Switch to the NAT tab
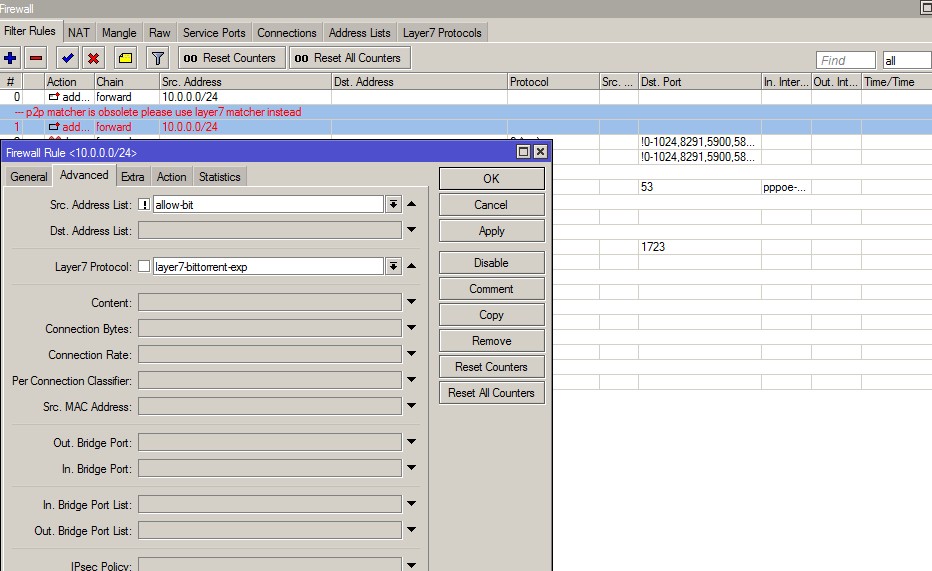 coord(79,33)
